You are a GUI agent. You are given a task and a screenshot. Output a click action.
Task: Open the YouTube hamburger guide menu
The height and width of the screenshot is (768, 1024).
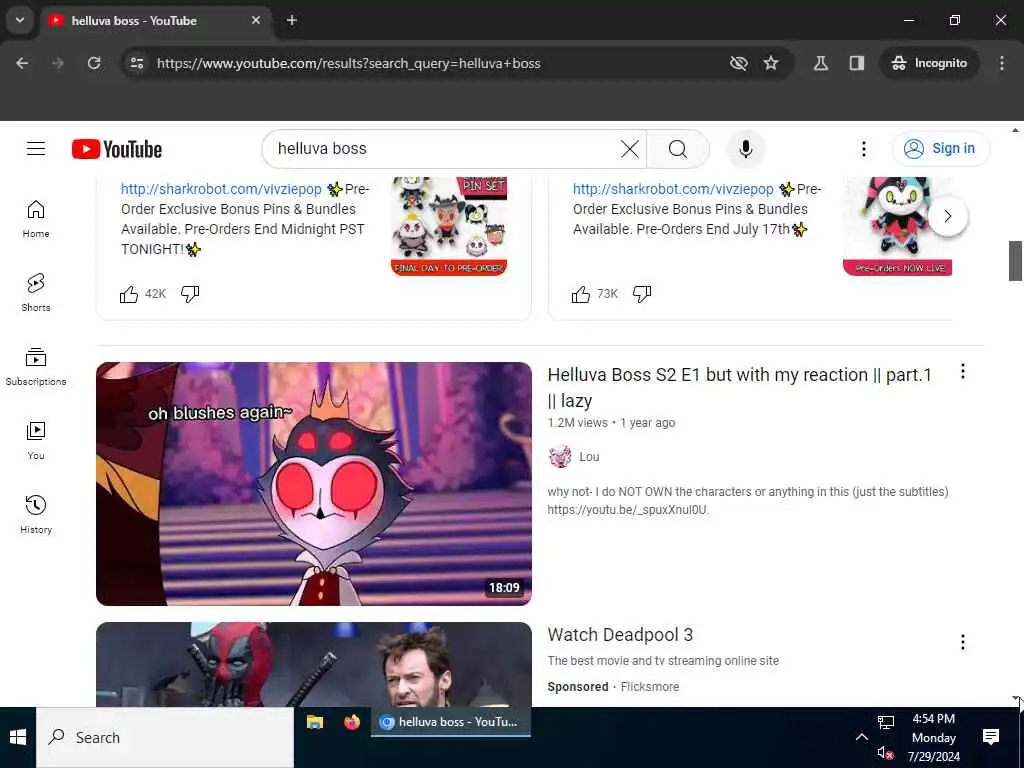tap(36, 149)
